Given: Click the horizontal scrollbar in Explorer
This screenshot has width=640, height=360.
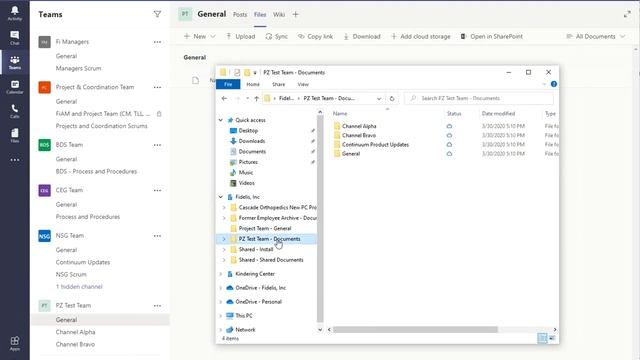Looking at the screenshot, I should [x=415, y=329].
